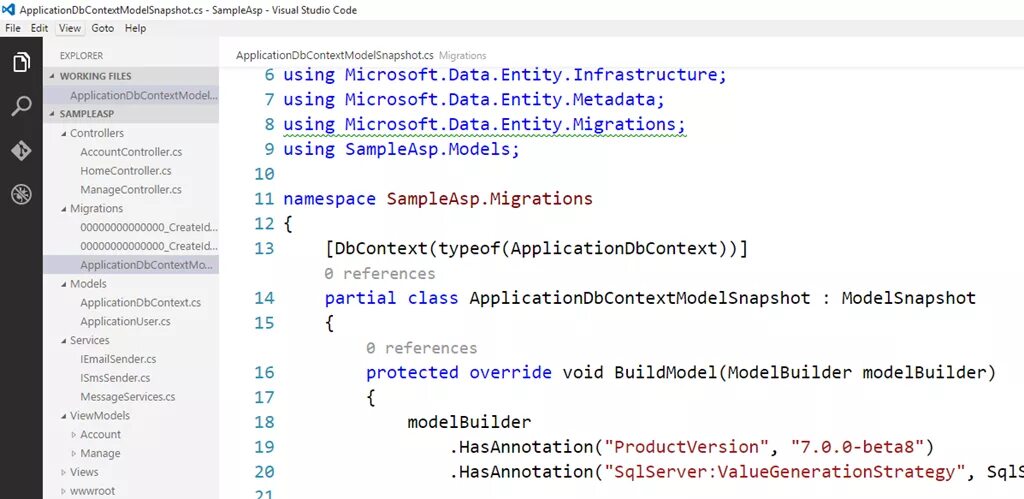Click the Visual Studio Code logo icon
Image resolution: width=1024 pixels, height=499 pixels.
pyautogui.click(x=9, y=10)
